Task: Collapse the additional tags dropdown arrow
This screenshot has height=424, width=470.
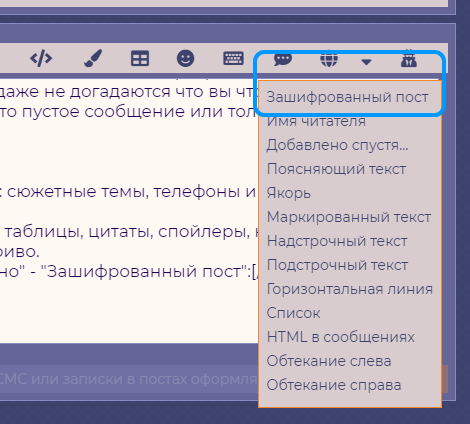Action: [366, 62]
